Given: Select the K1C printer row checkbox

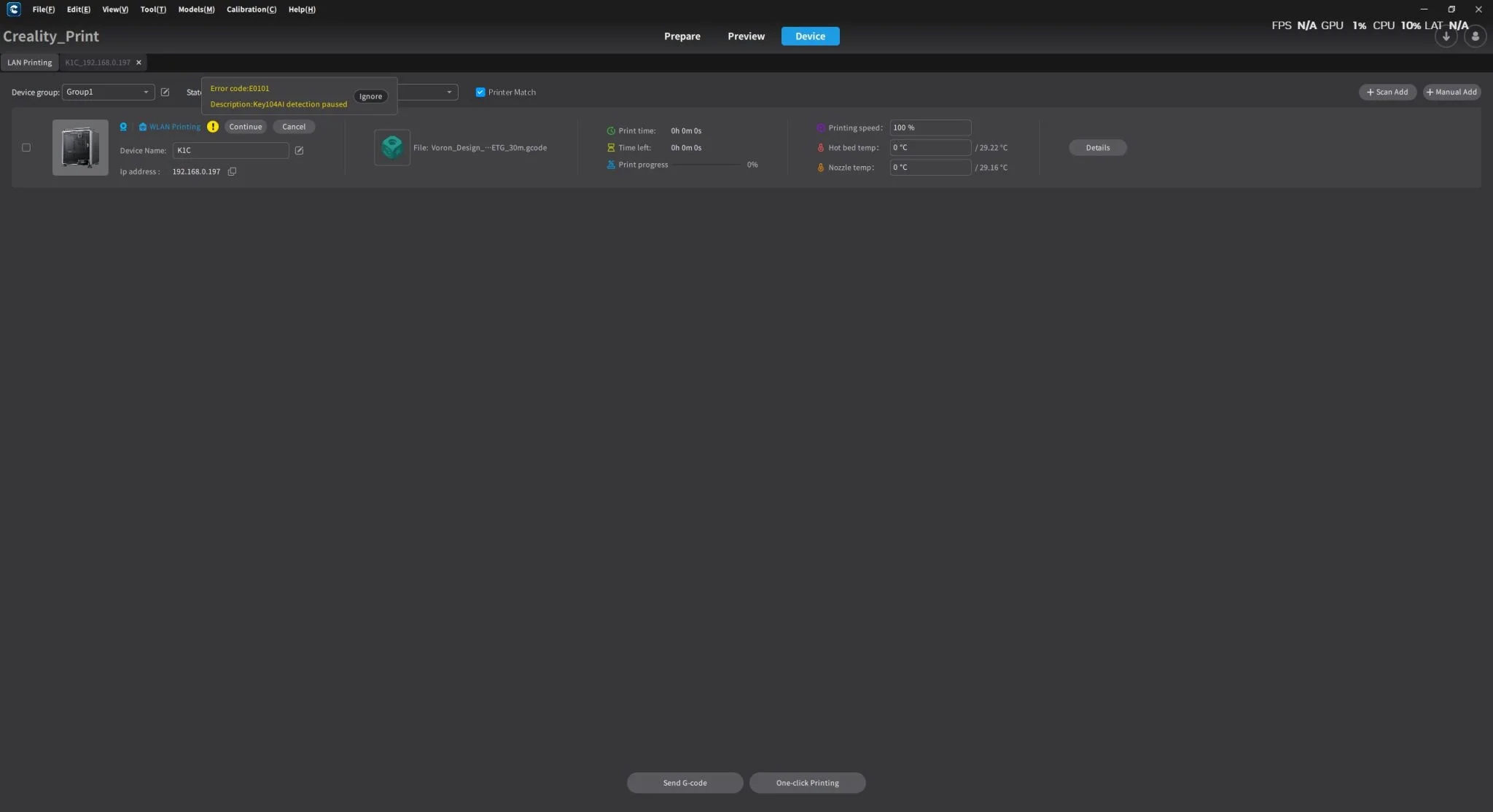Looking at the screenshot, I should click(26, 148).
